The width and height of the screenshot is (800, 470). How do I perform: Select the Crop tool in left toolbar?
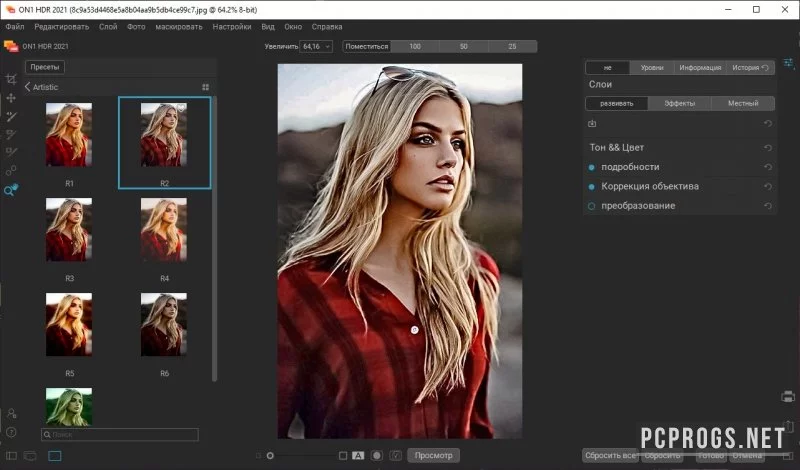11,79
